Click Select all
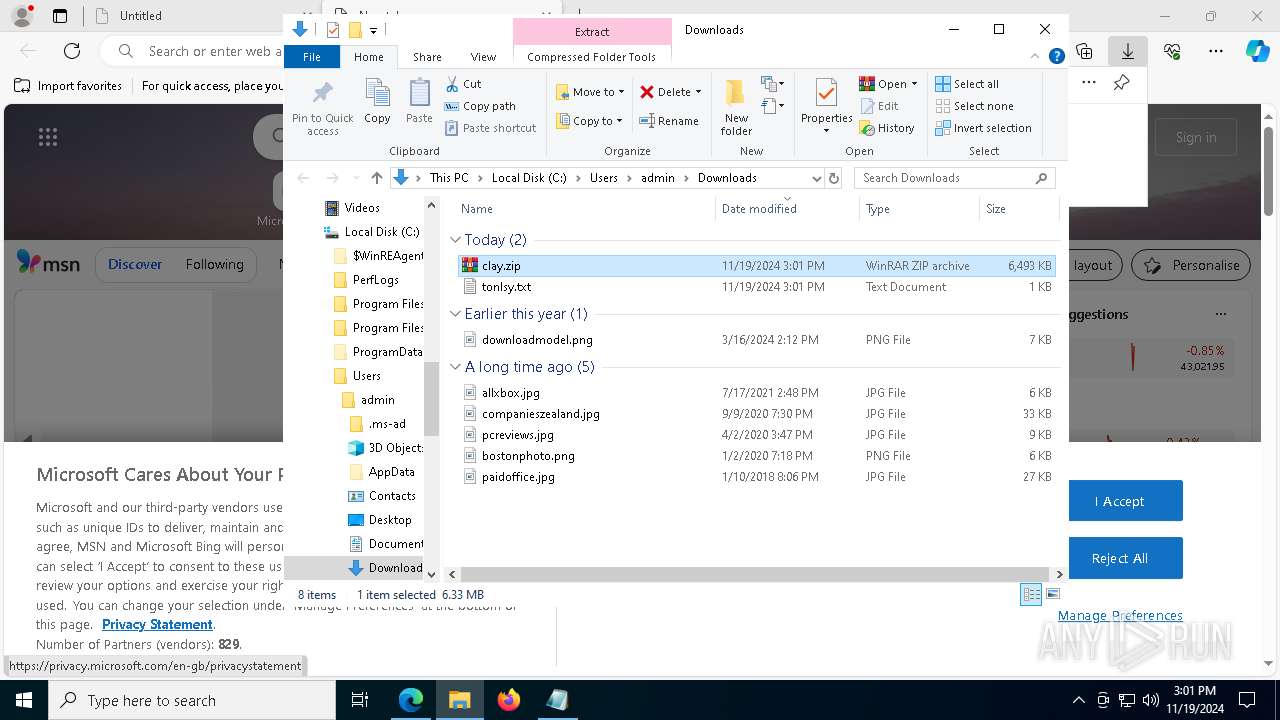The image size is (1280, 720). click(x=967, y=84)
